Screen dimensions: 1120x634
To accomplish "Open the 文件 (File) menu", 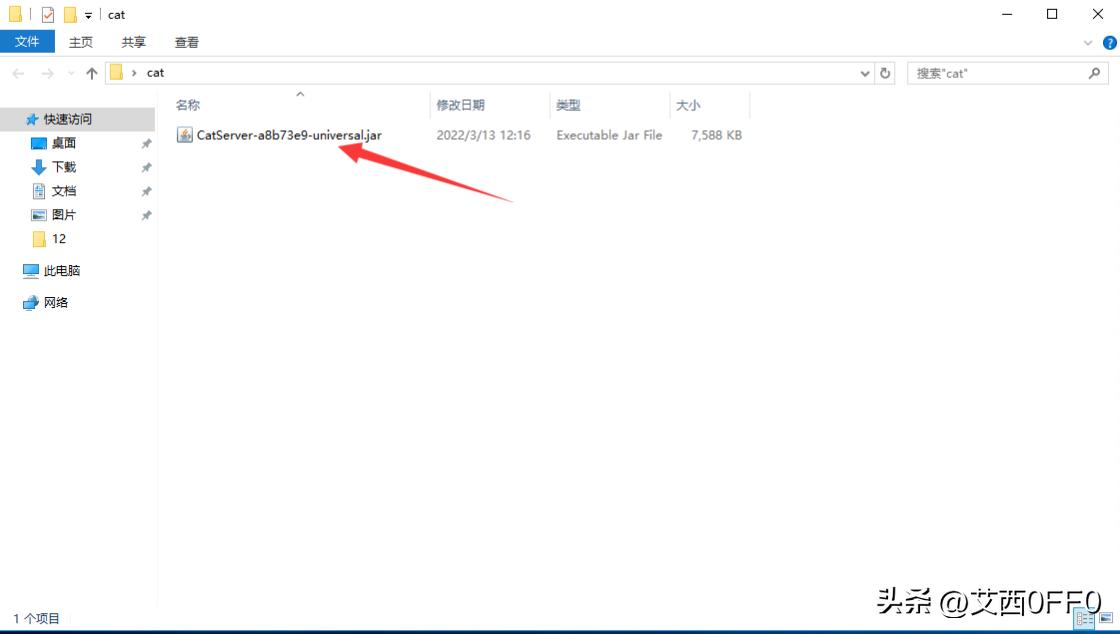I will (x=28, y=42).
